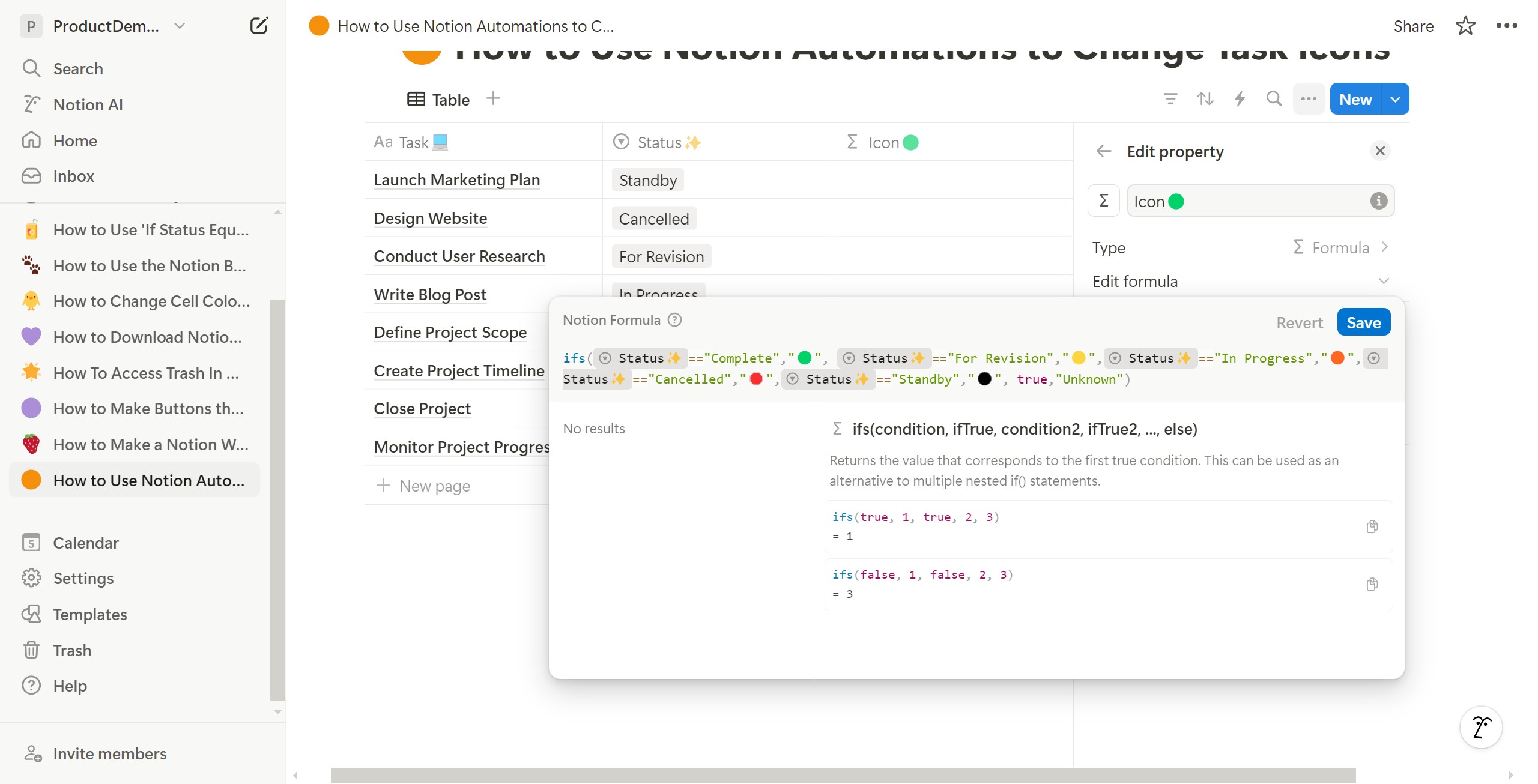The width and height of the screenshot is (1538, 784).
Task: Click the black circle in formula
Action: (984, 379)
